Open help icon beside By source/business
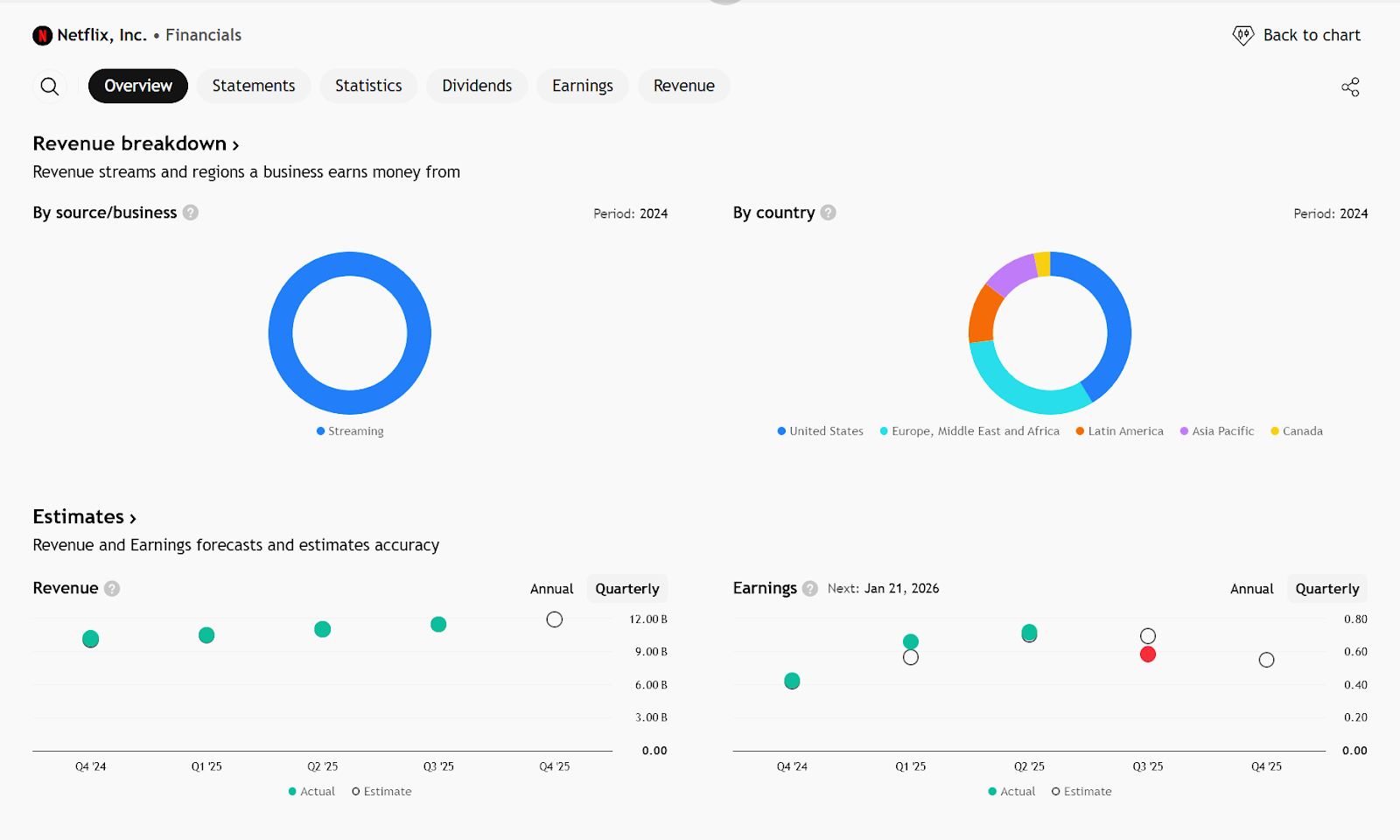This screenshot has width=1400, height=840. click(191, 213)
